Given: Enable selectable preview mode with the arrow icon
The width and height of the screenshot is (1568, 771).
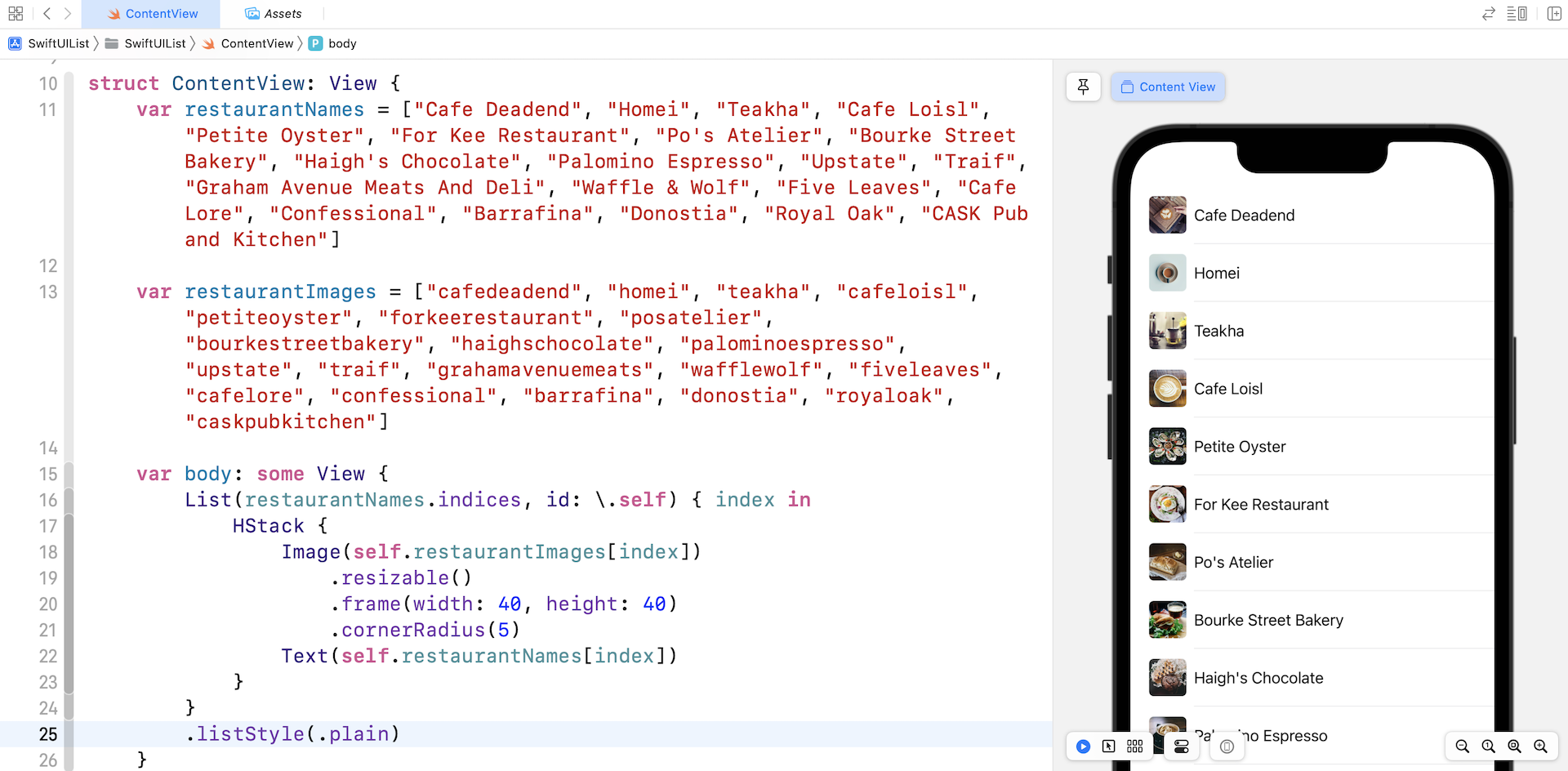Looking at the screenshot, I should [1108, 746].
